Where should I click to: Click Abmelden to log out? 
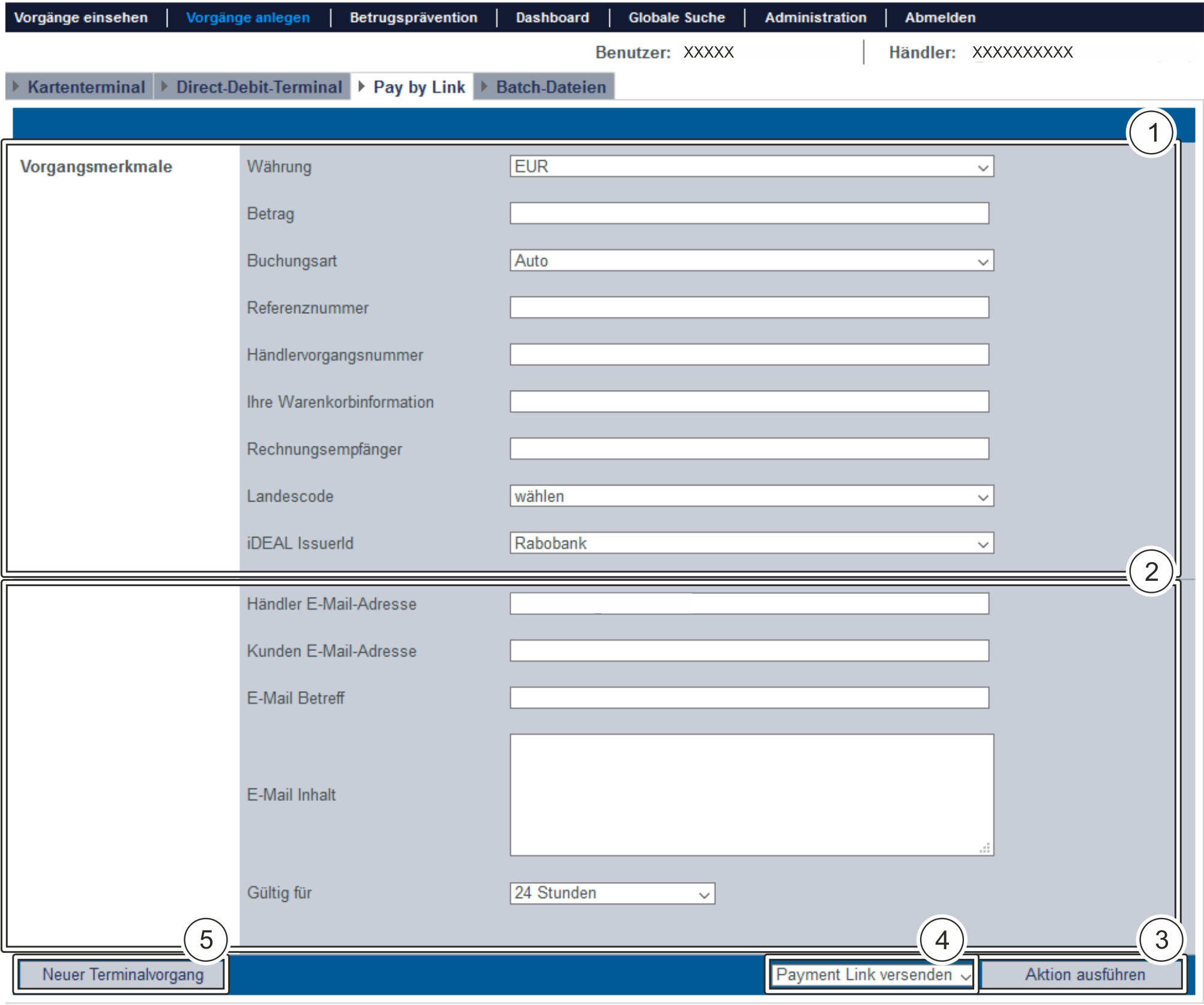click(x=940, y=17)
